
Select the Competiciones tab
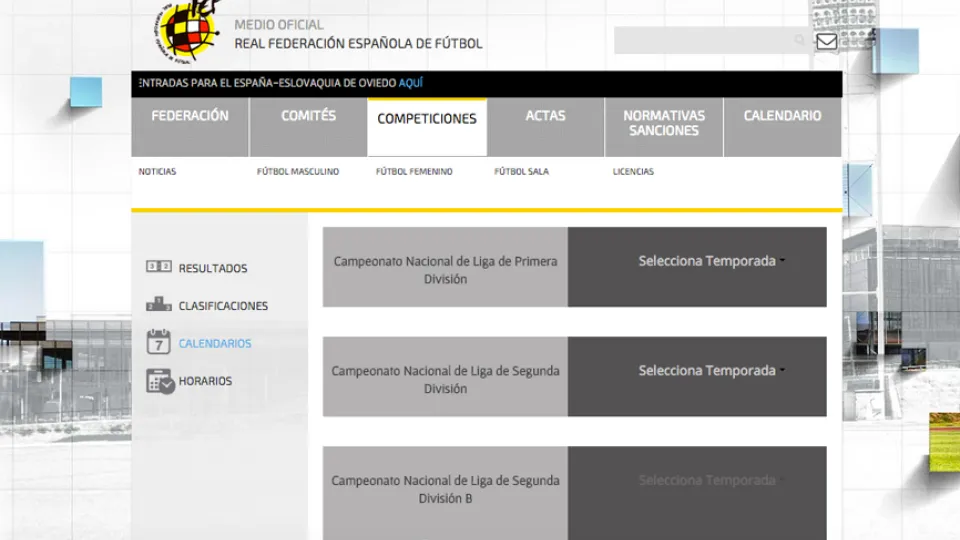427,127
